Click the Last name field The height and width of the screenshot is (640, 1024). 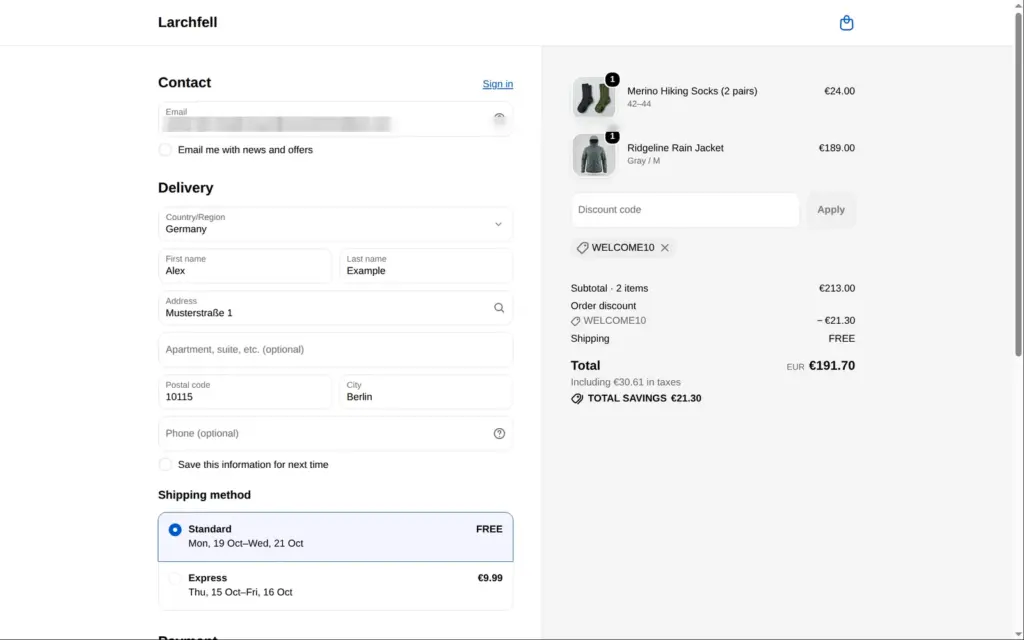[x=426, y=266]
